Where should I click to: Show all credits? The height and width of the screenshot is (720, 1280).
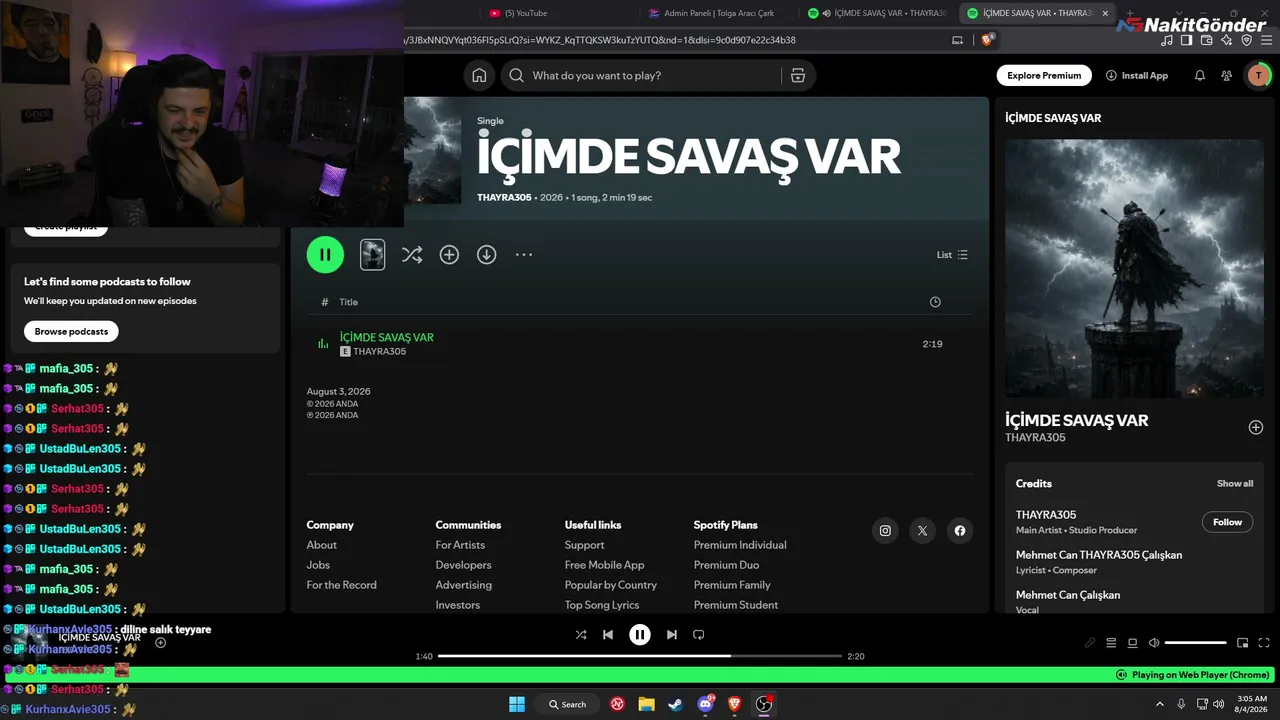click(1235, 484)
